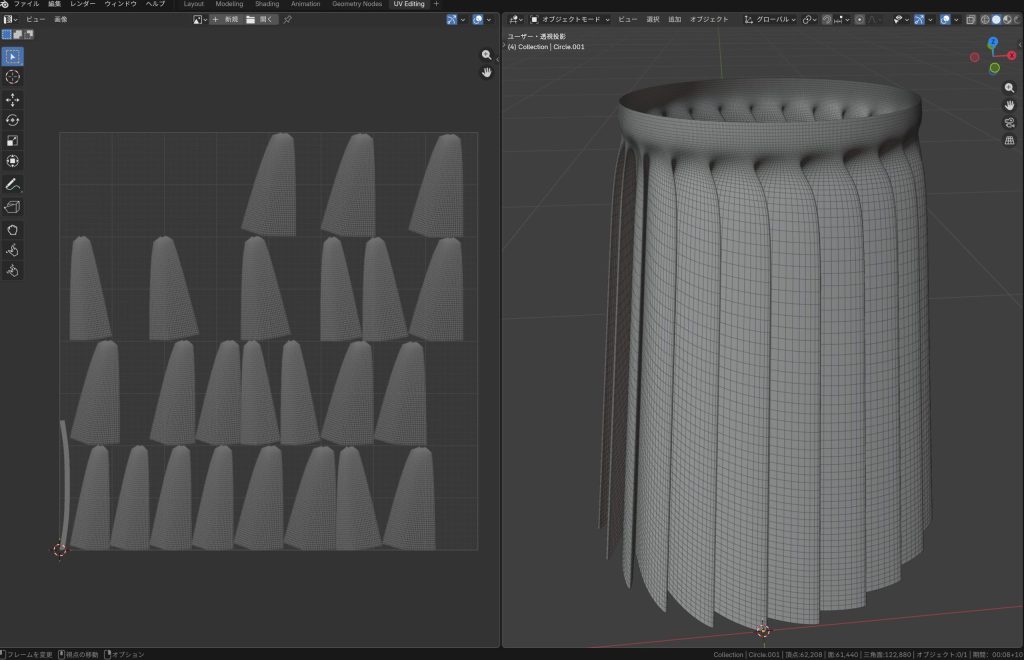Select the Annotate pencil tool
Screen dimensions: 1024x660
tap(13, 185)
